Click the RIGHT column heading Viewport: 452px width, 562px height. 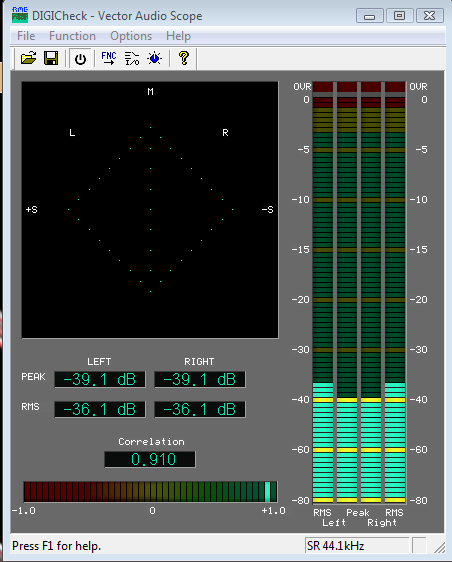(x=199, y=362)
